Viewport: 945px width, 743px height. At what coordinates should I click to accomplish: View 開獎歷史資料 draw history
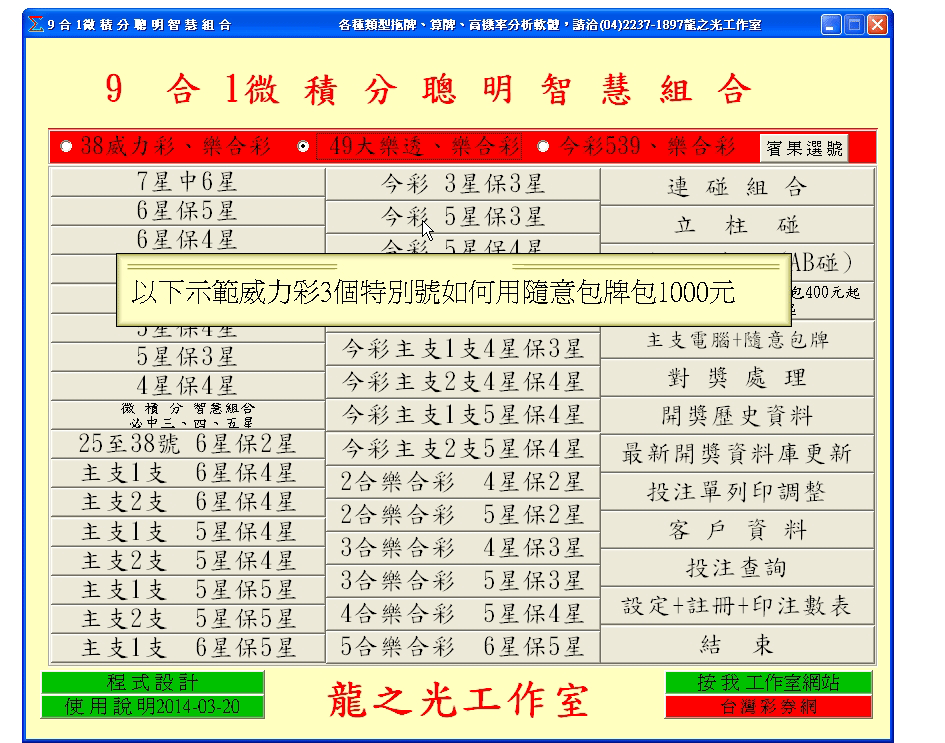click(737, 416)
